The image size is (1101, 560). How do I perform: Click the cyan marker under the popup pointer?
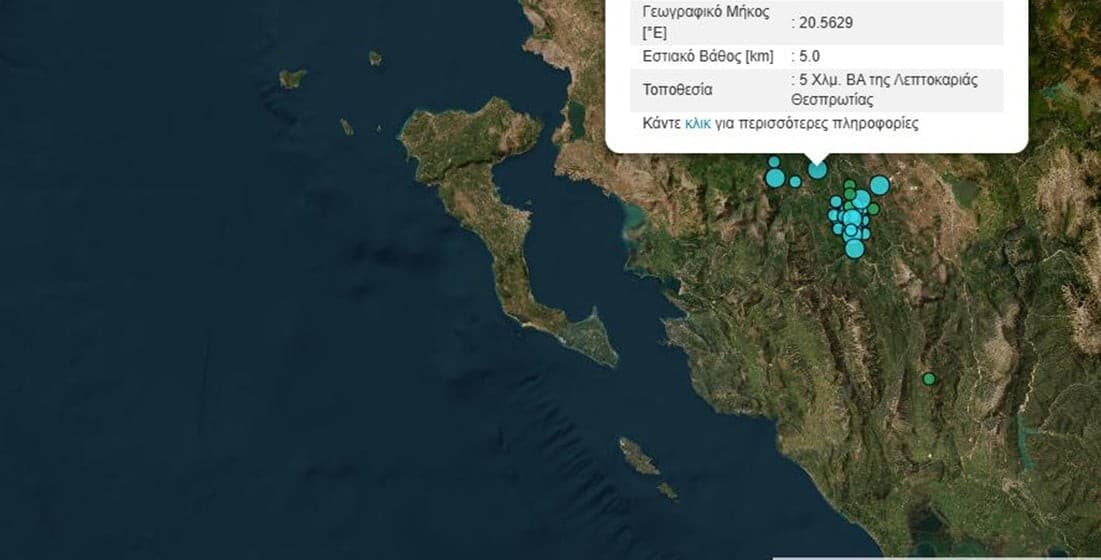[817, 170]
